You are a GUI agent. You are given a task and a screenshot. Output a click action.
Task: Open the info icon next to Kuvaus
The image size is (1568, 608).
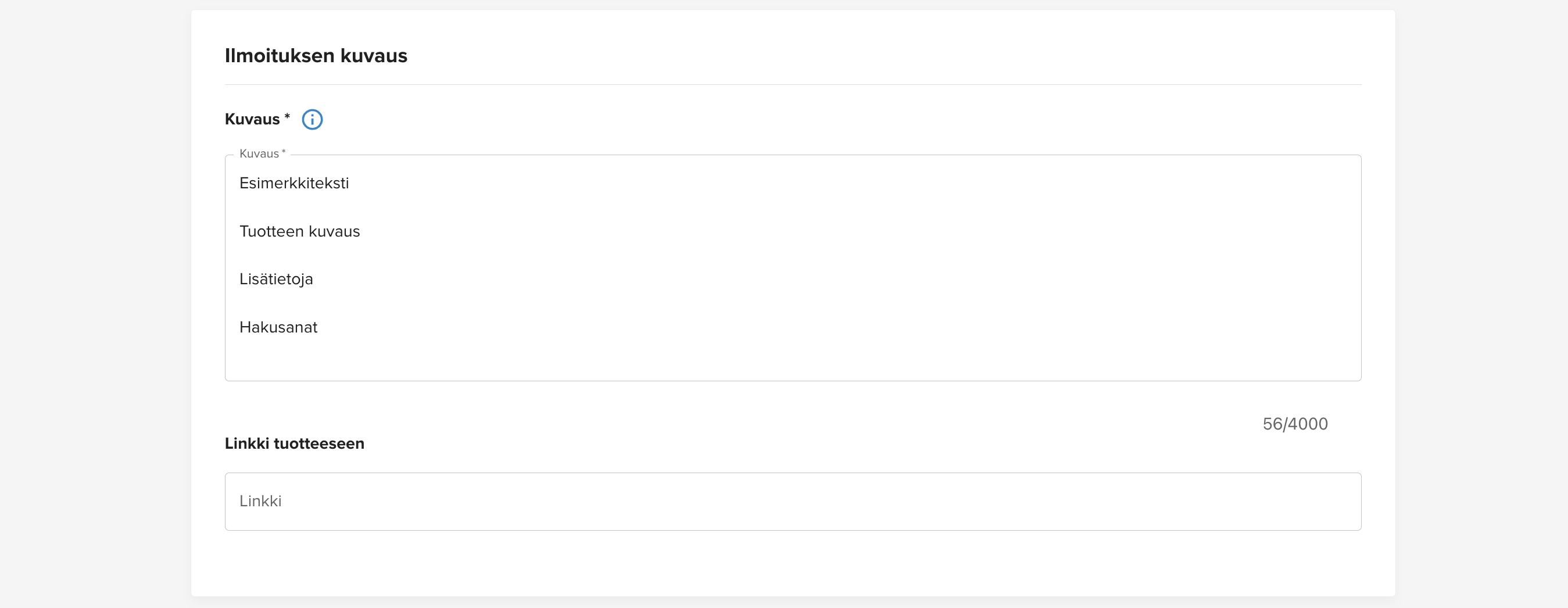tap(312, 119)
